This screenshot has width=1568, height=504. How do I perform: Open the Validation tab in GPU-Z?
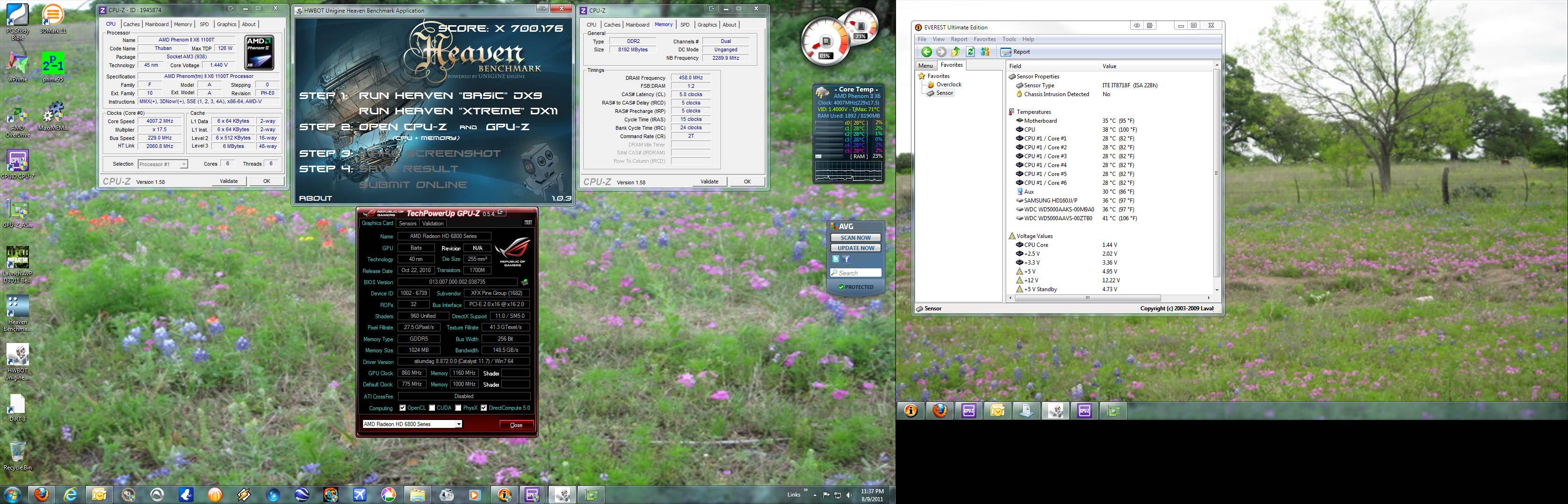[x=433, y=224]
